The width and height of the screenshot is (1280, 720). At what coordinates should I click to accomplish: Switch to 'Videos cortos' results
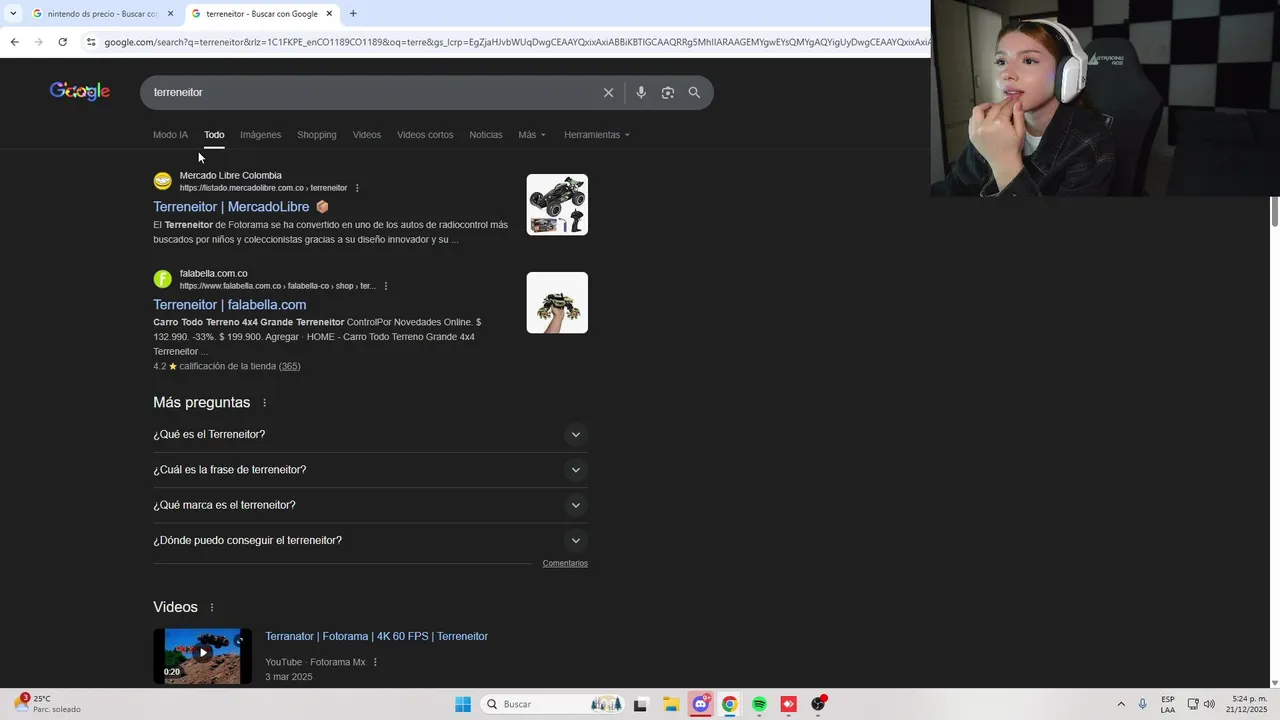point(425,135)
